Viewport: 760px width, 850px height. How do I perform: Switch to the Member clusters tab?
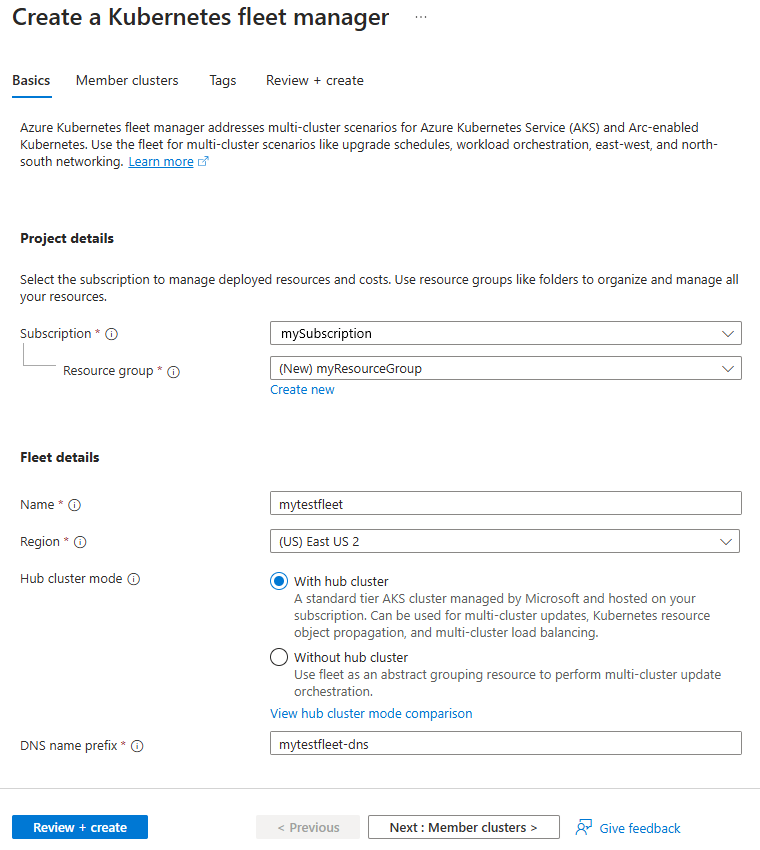click(x=127, y=80)
